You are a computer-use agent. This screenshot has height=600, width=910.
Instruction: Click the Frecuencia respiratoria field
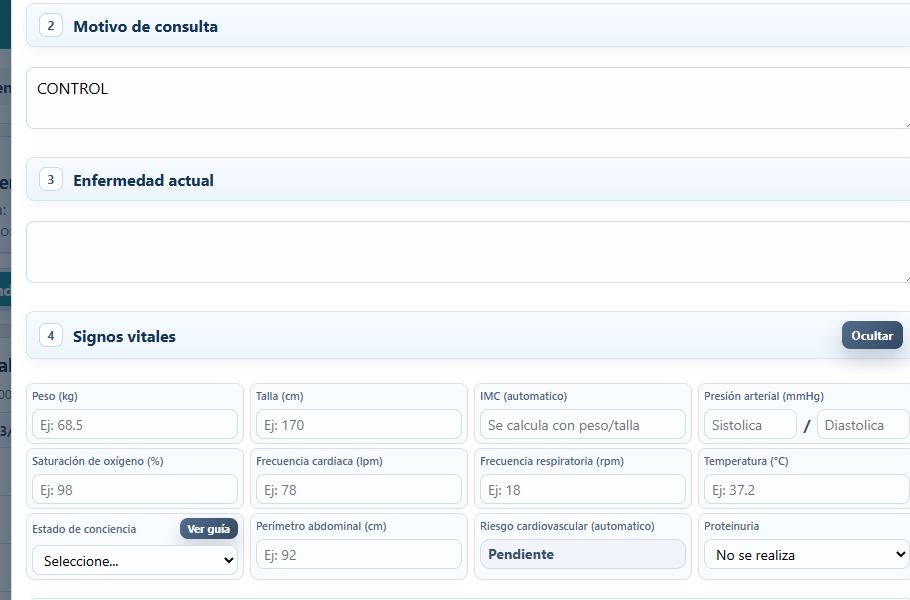click(583, 490)
